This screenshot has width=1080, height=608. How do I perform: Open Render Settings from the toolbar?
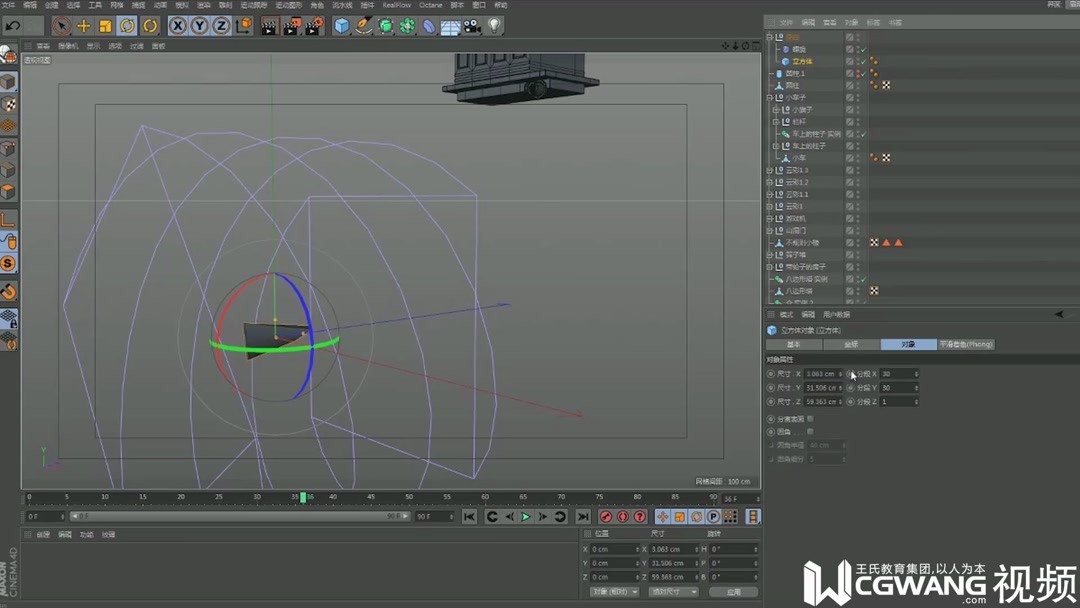[x=315, y=26]
